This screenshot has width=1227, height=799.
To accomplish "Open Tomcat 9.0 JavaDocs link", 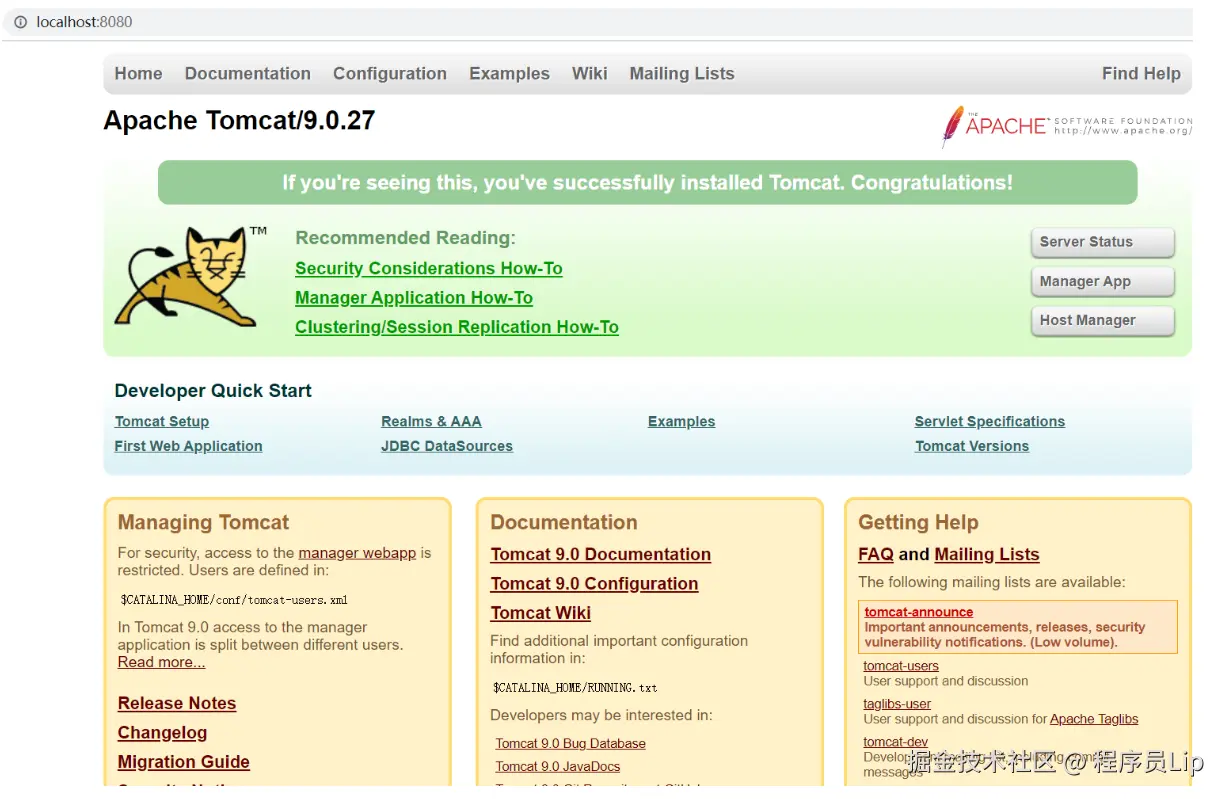I will (x=557, y=767).
